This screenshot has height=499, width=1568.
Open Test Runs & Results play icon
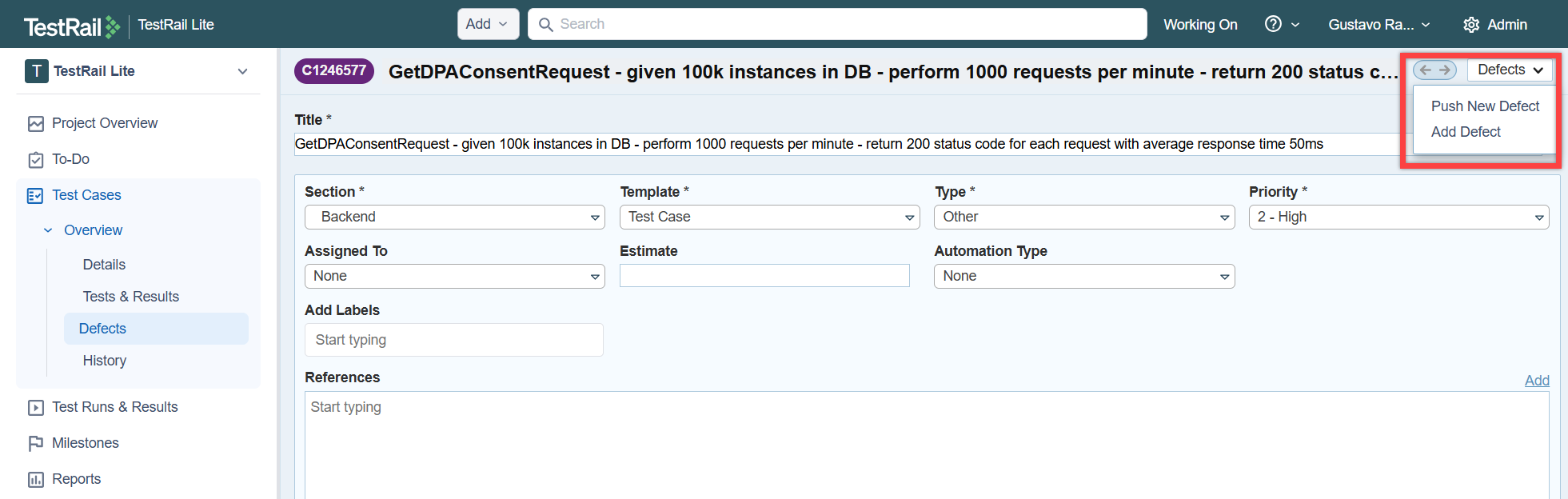coord(36,408)
